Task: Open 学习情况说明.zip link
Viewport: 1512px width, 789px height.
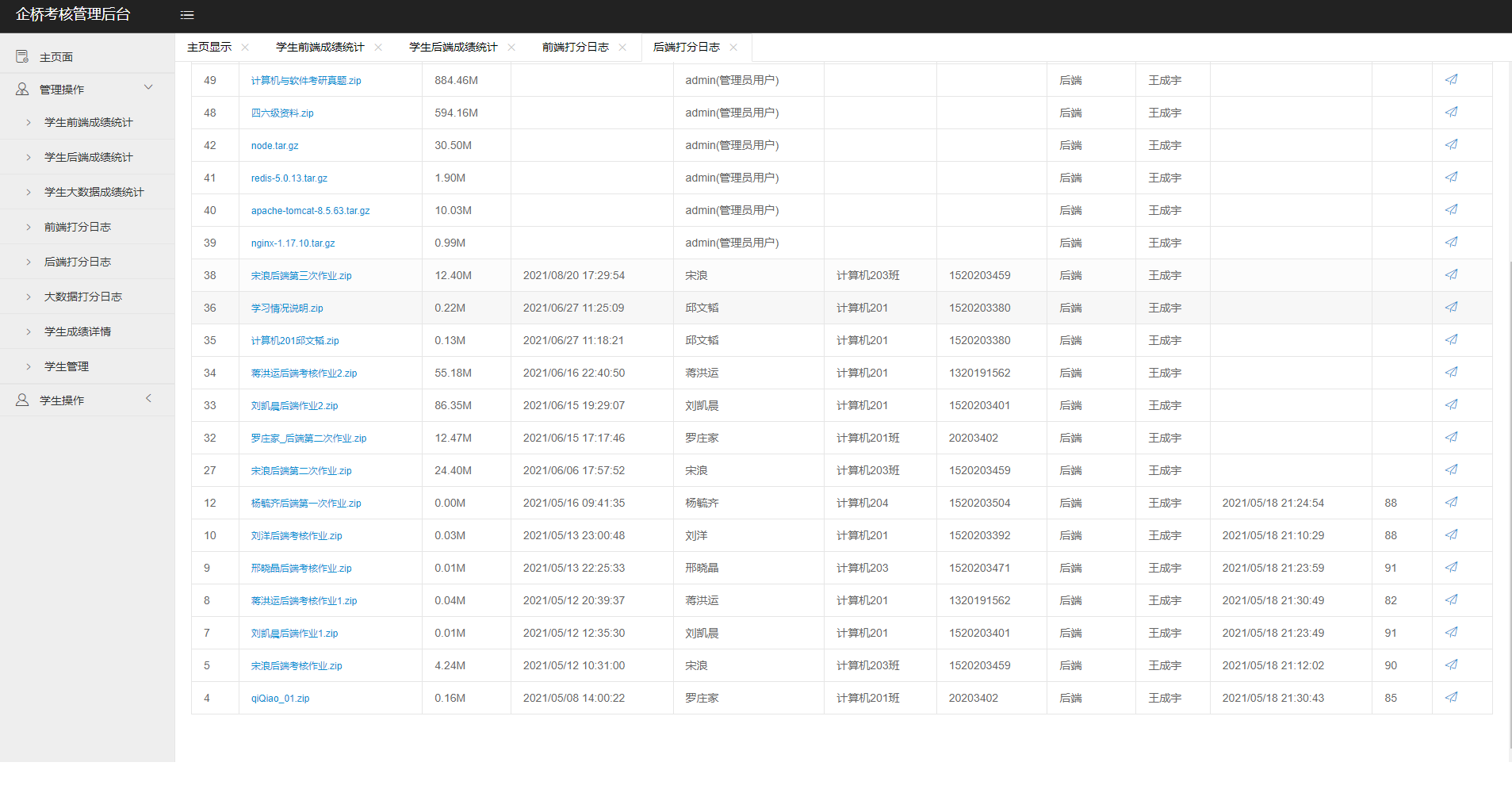Action: [x=287, y=308]
